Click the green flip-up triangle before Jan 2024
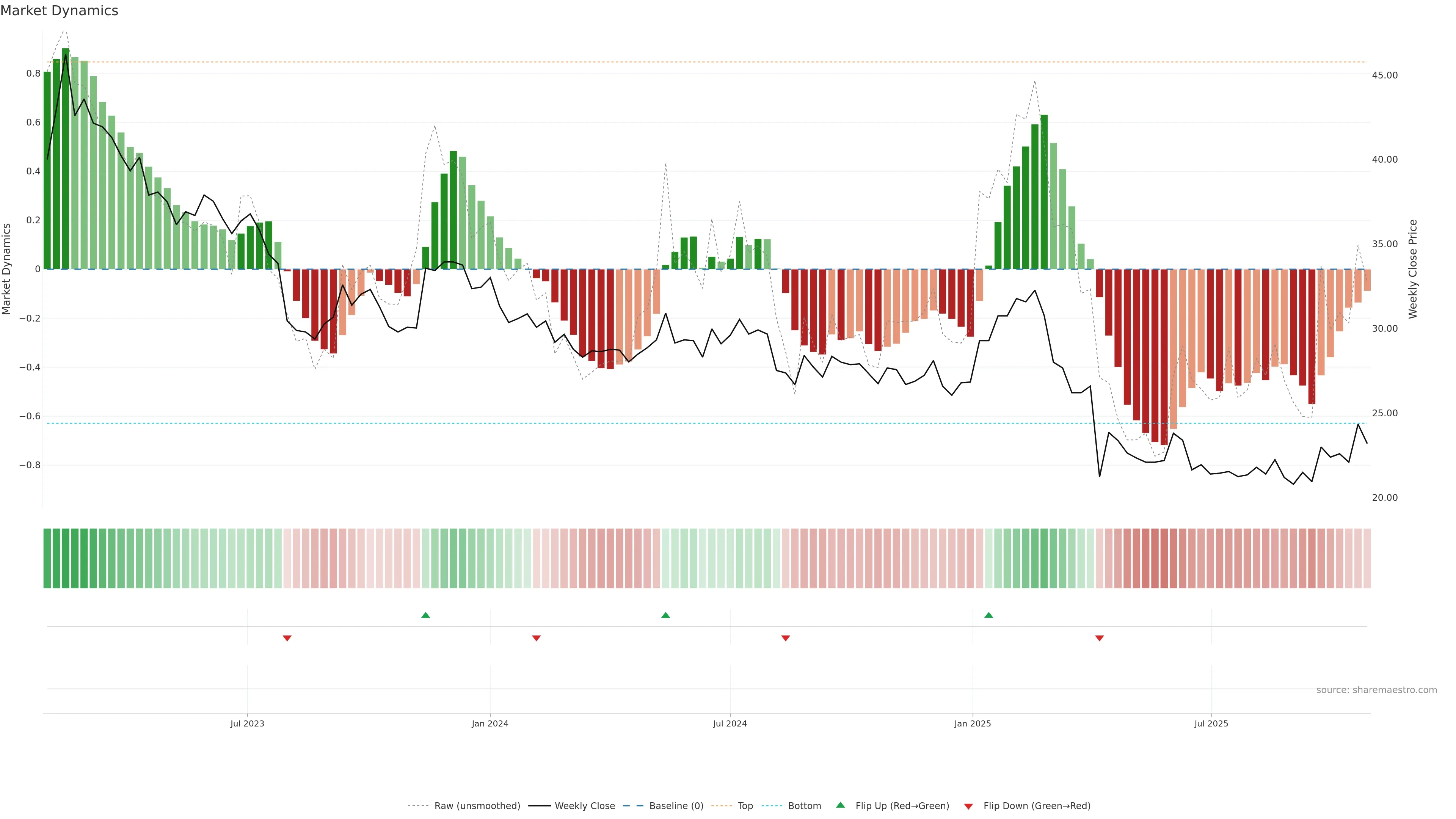Screen dimensions: 1456x819 coord(425,615)
